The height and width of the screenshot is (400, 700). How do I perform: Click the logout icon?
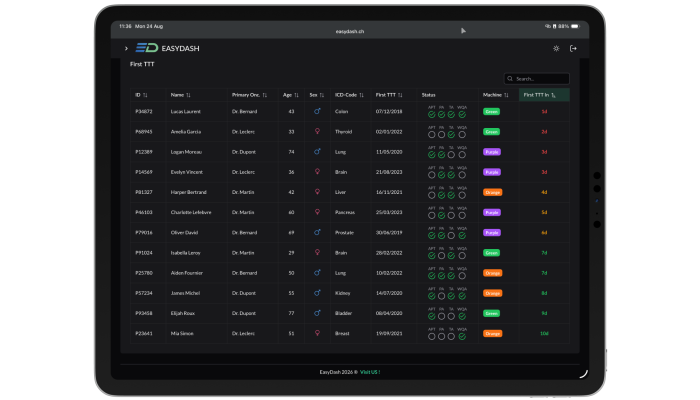[x=573, y=48]
